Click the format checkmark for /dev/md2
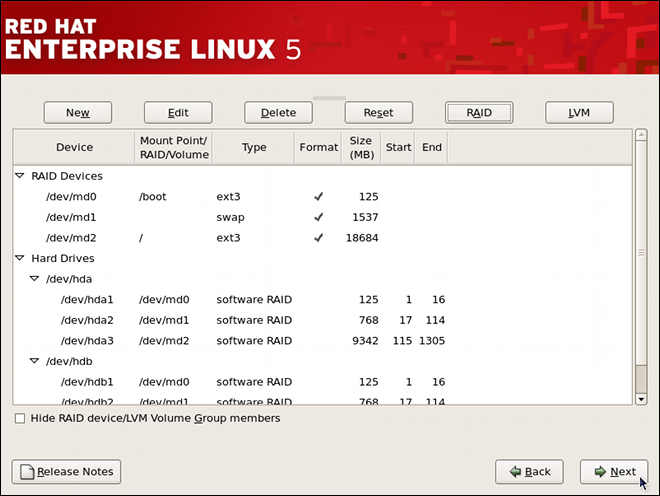This screenshot has height=496, width=660. [319, 237]
